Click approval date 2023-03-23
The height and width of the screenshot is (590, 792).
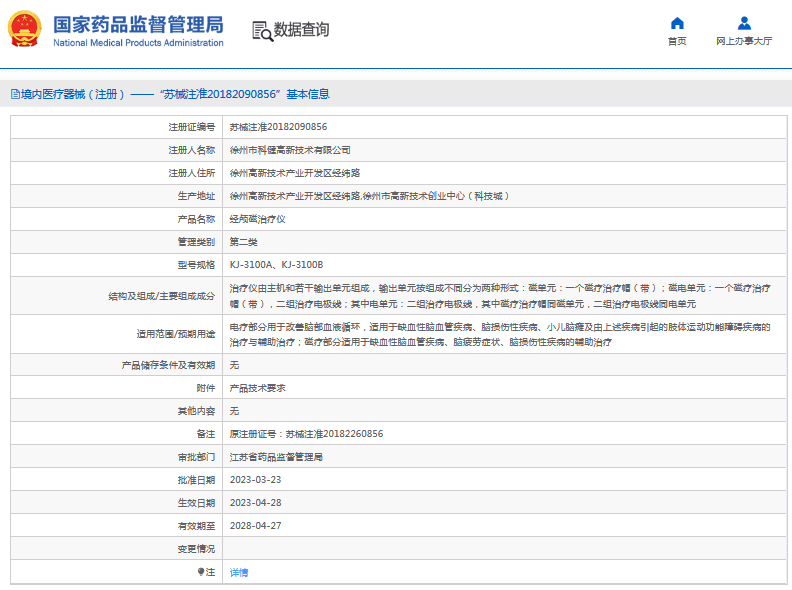click(256, 480)
